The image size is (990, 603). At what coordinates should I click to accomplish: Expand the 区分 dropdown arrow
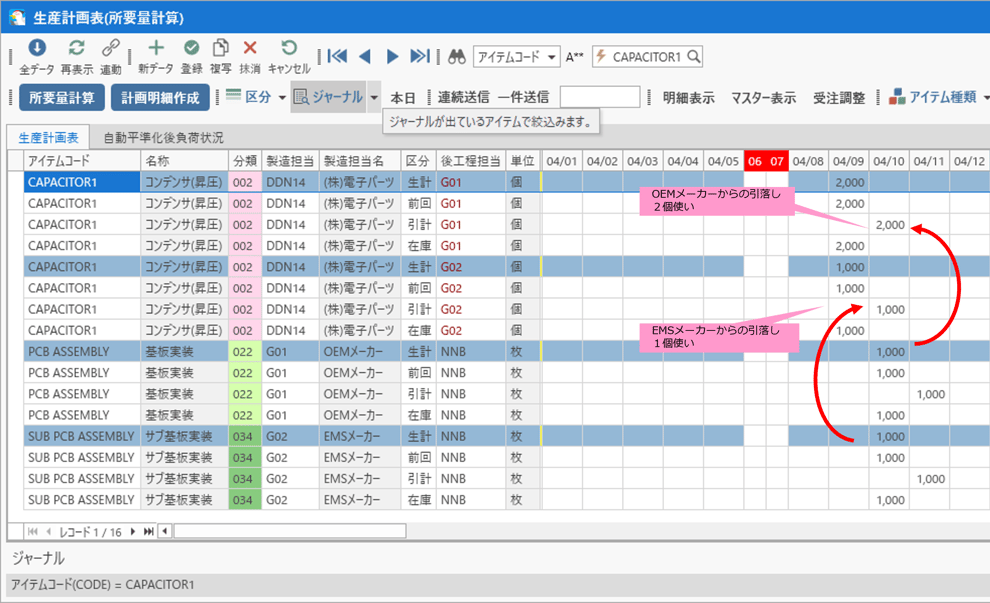(x=282, y=98)
